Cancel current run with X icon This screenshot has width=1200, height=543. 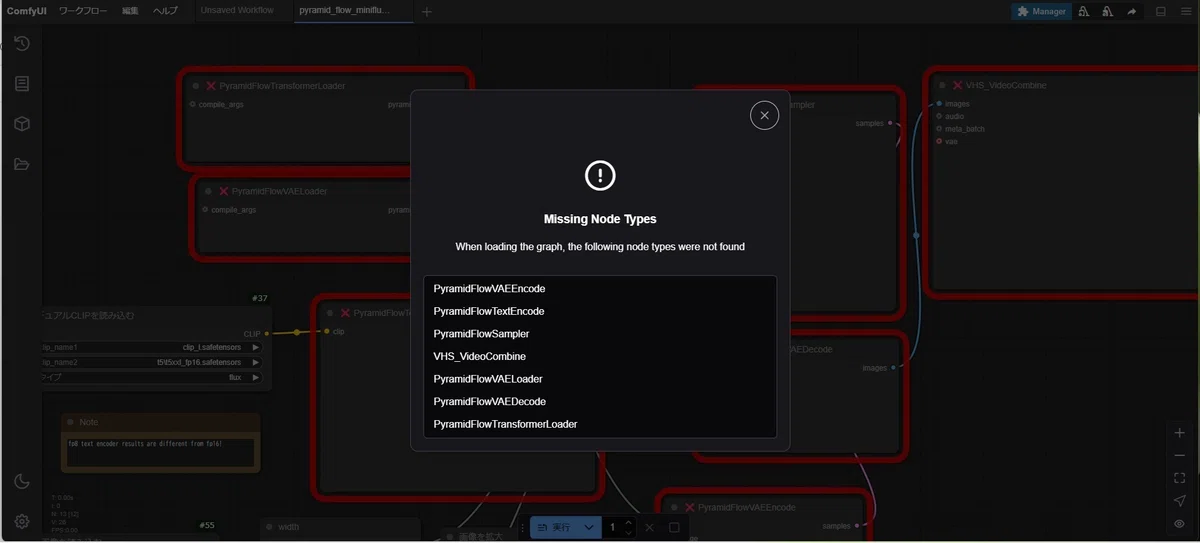pyautogui.click(x=650, y=527)
